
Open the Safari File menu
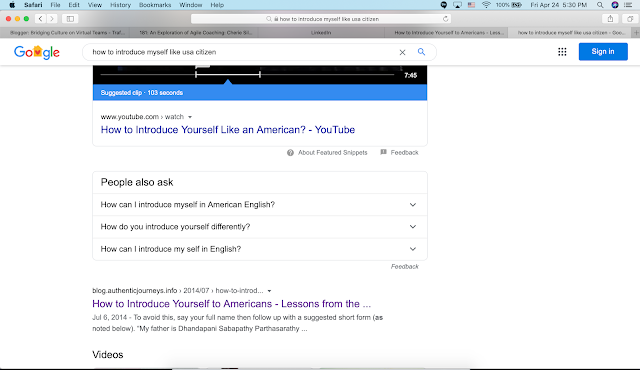(x=55, y=5)
